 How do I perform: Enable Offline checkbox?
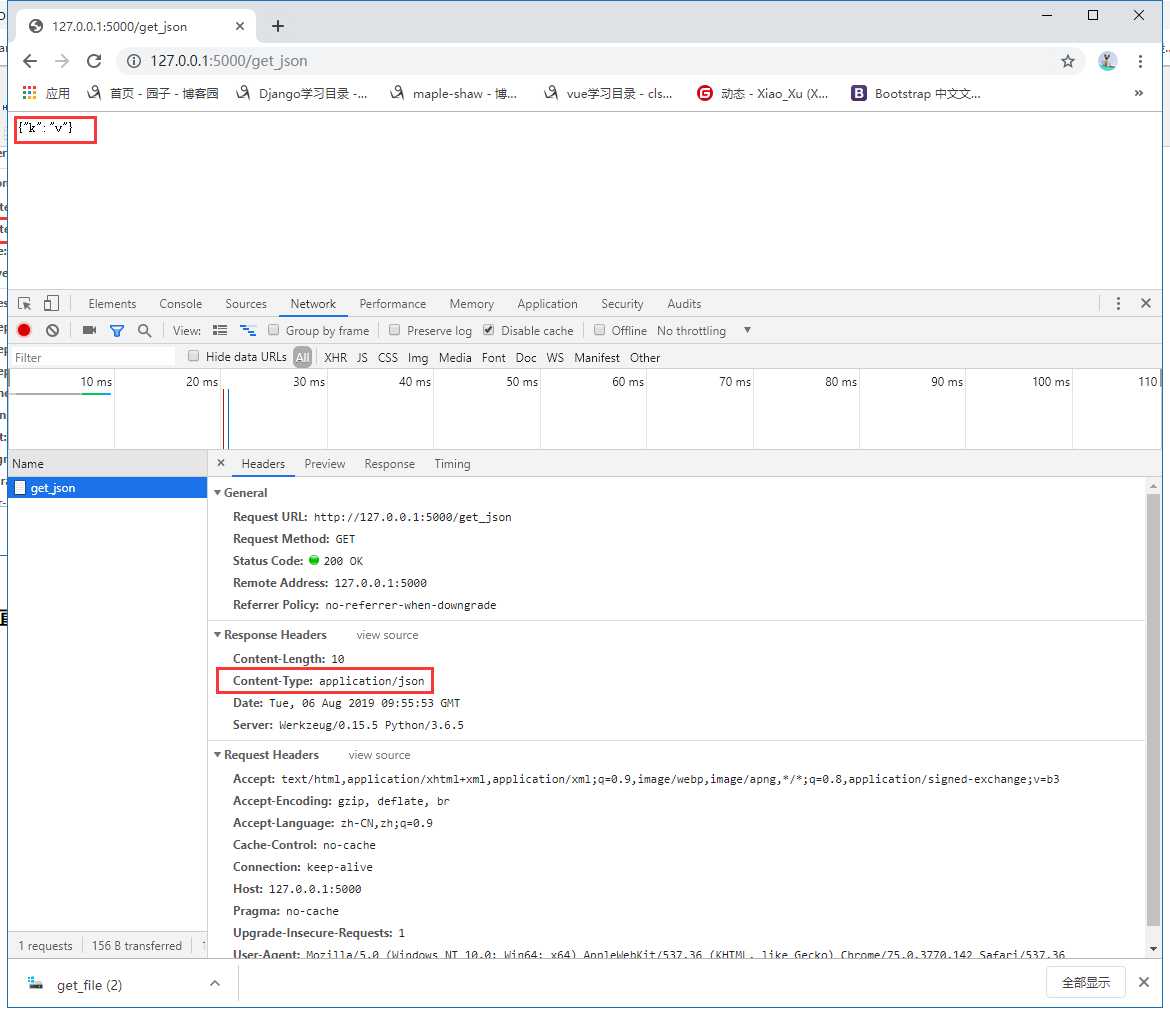[x=599, y=330]
